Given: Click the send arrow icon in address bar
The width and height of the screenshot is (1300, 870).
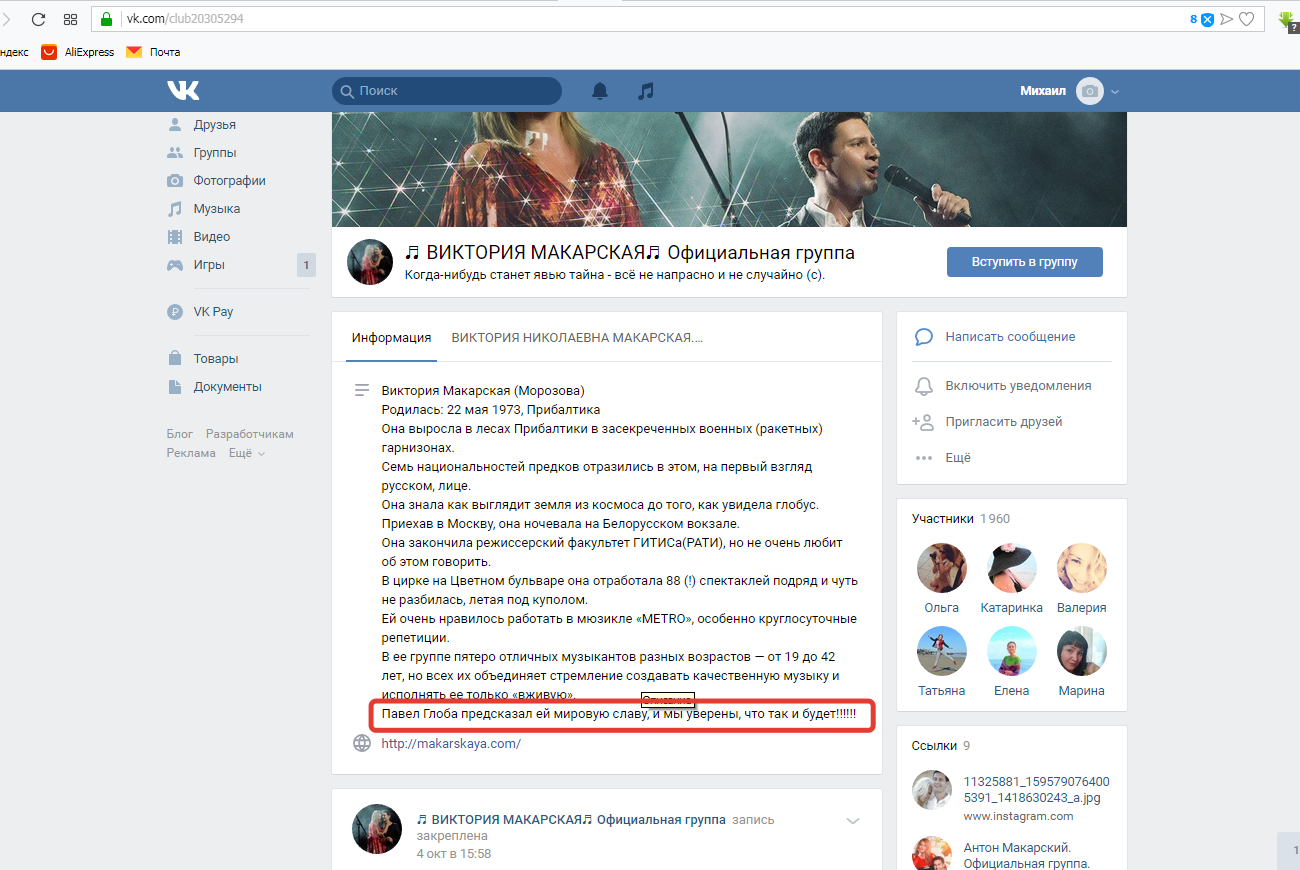Looking at the screenshot, I should click(x=1227, y=19).
